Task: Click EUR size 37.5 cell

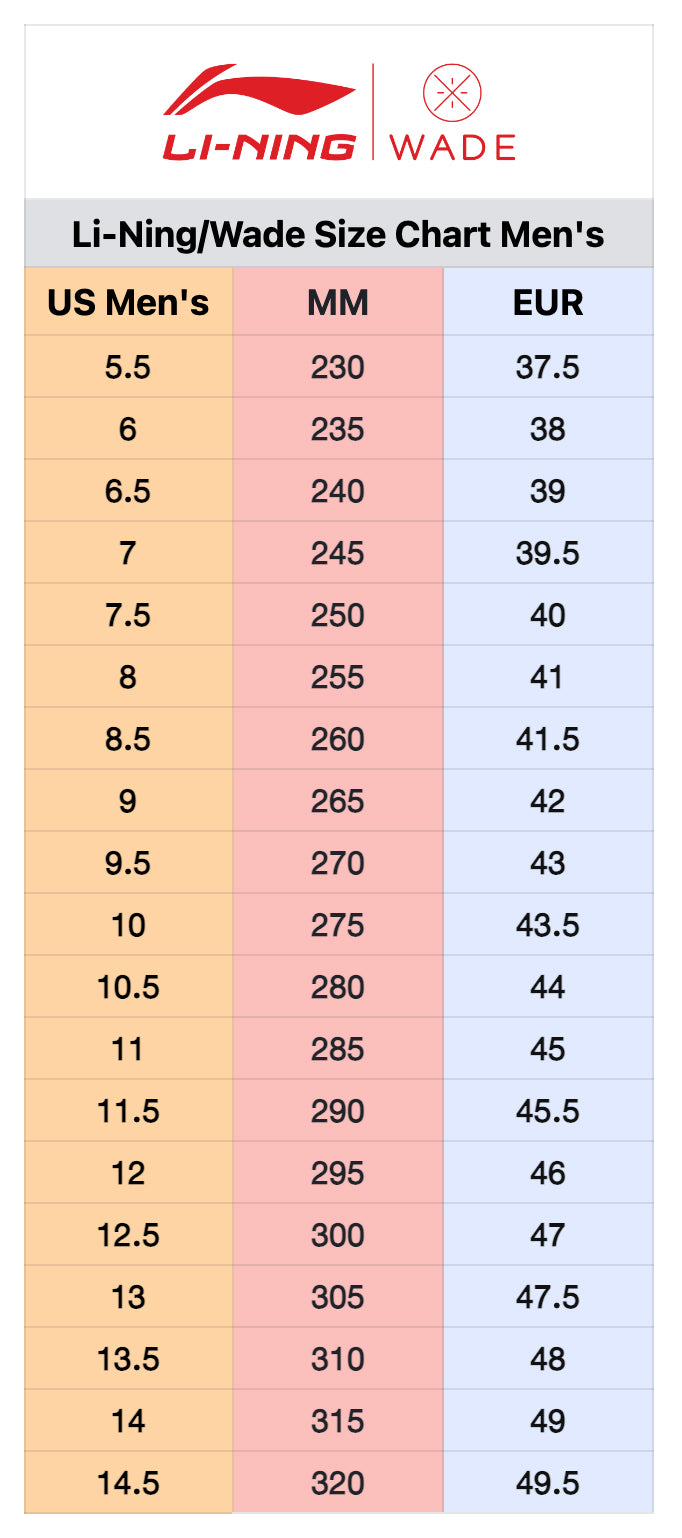Action: point(548,367)
